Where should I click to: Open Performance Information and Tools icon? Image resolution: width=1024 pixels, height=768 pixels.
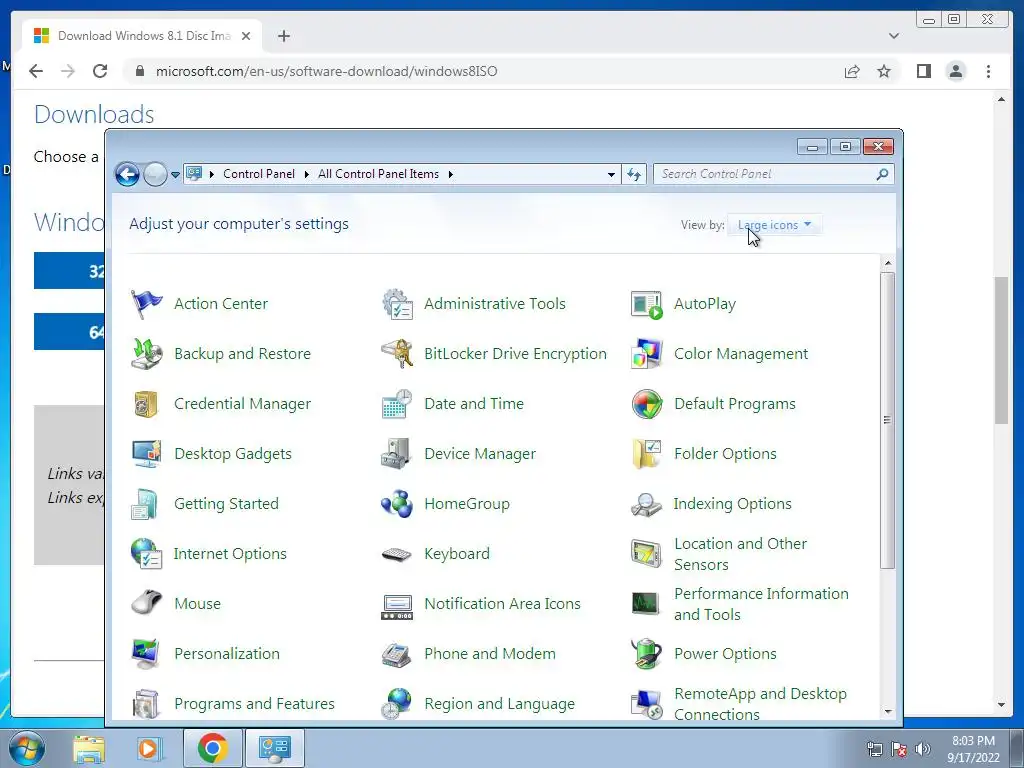(647, 603)
